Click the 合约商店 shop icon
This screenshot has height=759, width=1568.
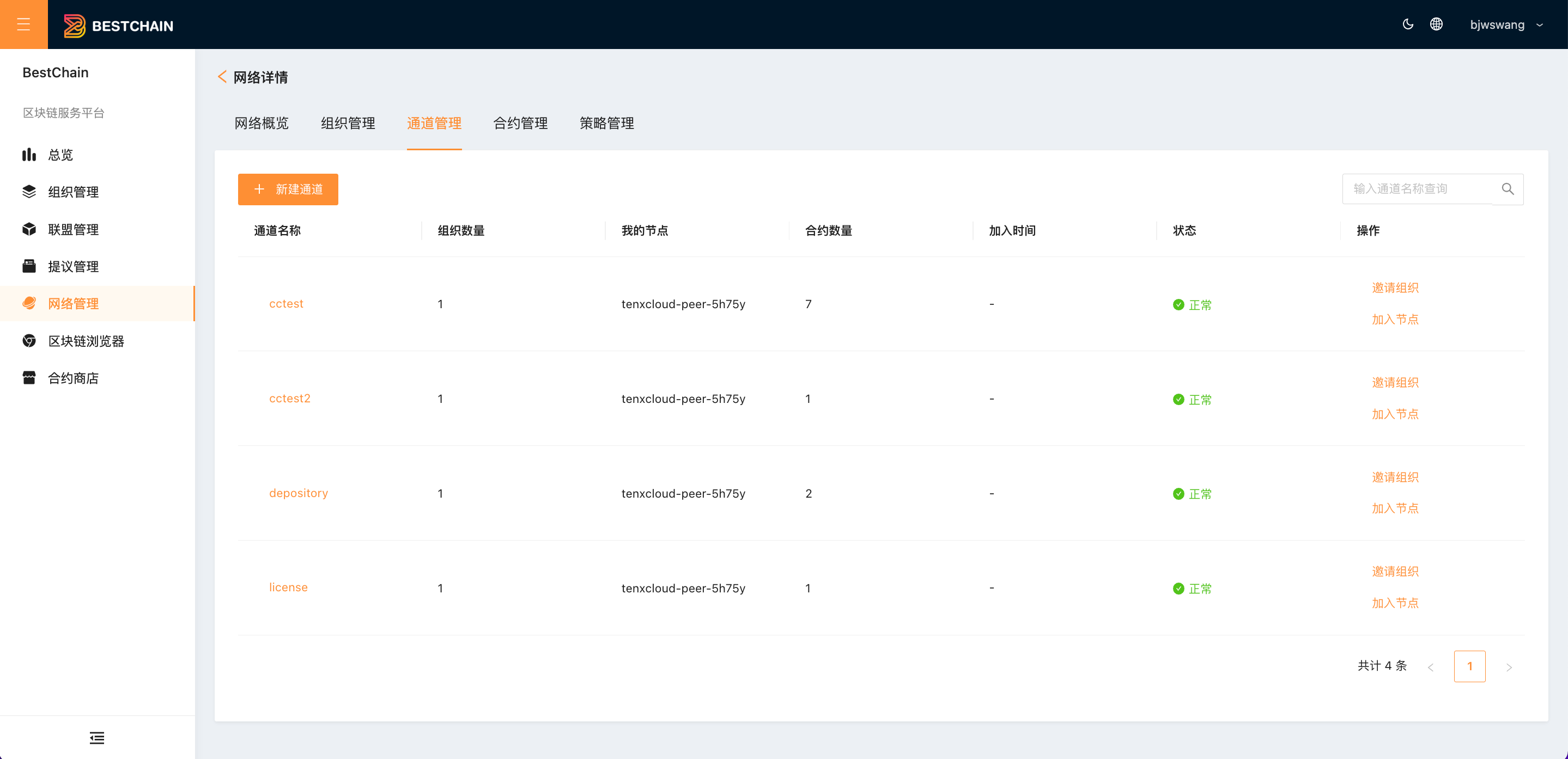coord(29,378)
